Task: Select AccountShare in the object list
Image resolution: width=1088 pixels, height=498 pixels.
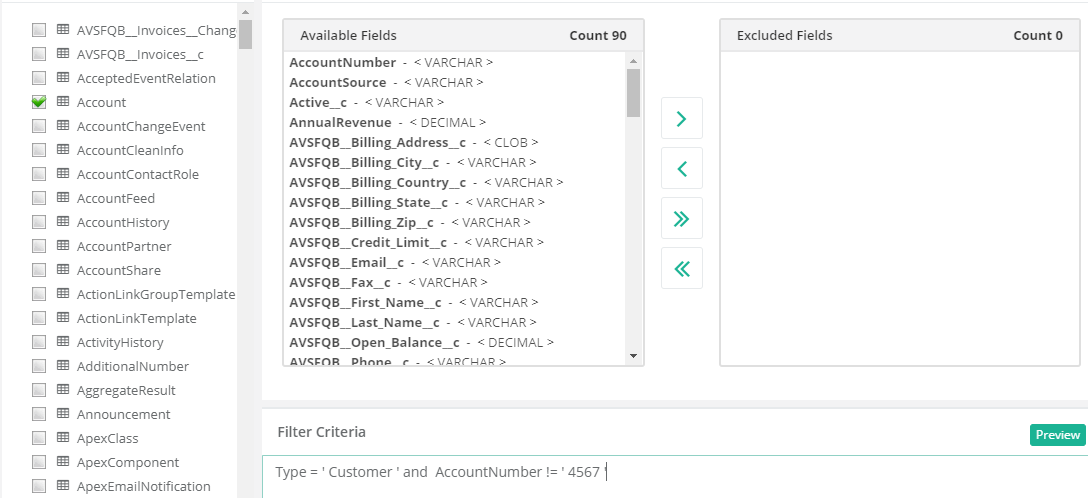Action: pos(118,270)
